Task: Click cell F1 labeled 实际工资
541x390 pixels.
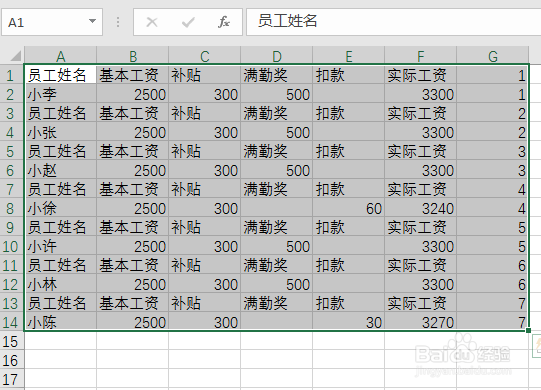Action: tap(421, 75)
